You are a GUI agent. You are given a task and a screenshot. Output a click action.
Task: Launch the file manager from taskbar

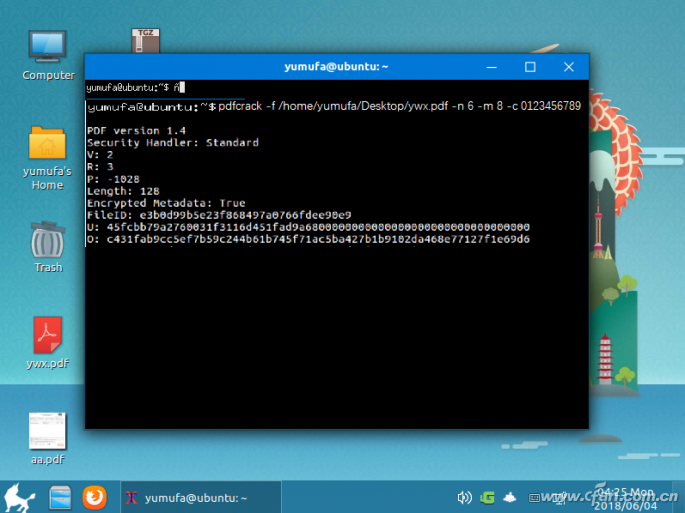[61, 496]
